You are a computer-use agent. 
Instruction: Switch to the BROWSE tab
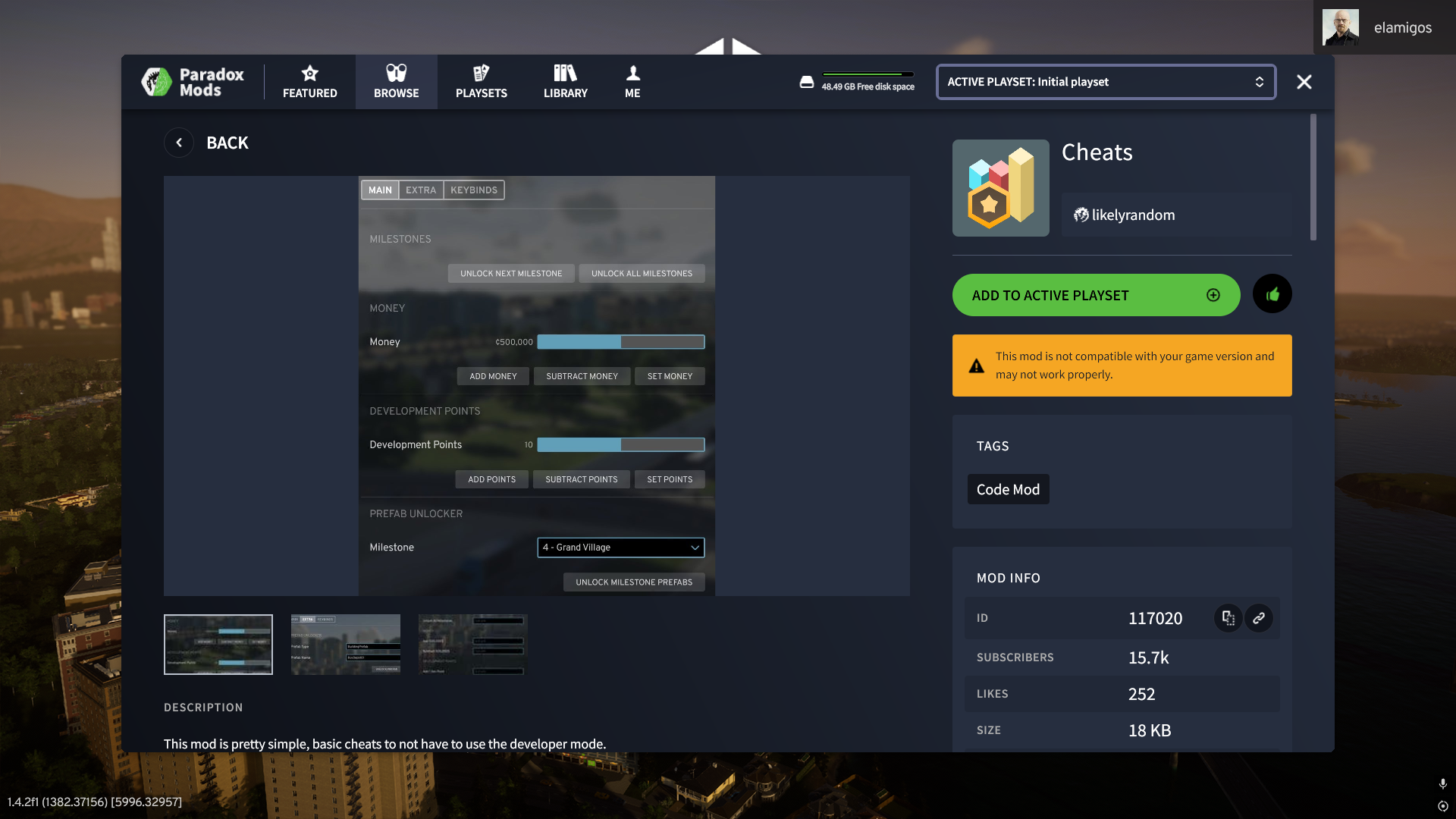tap(396, 82)
